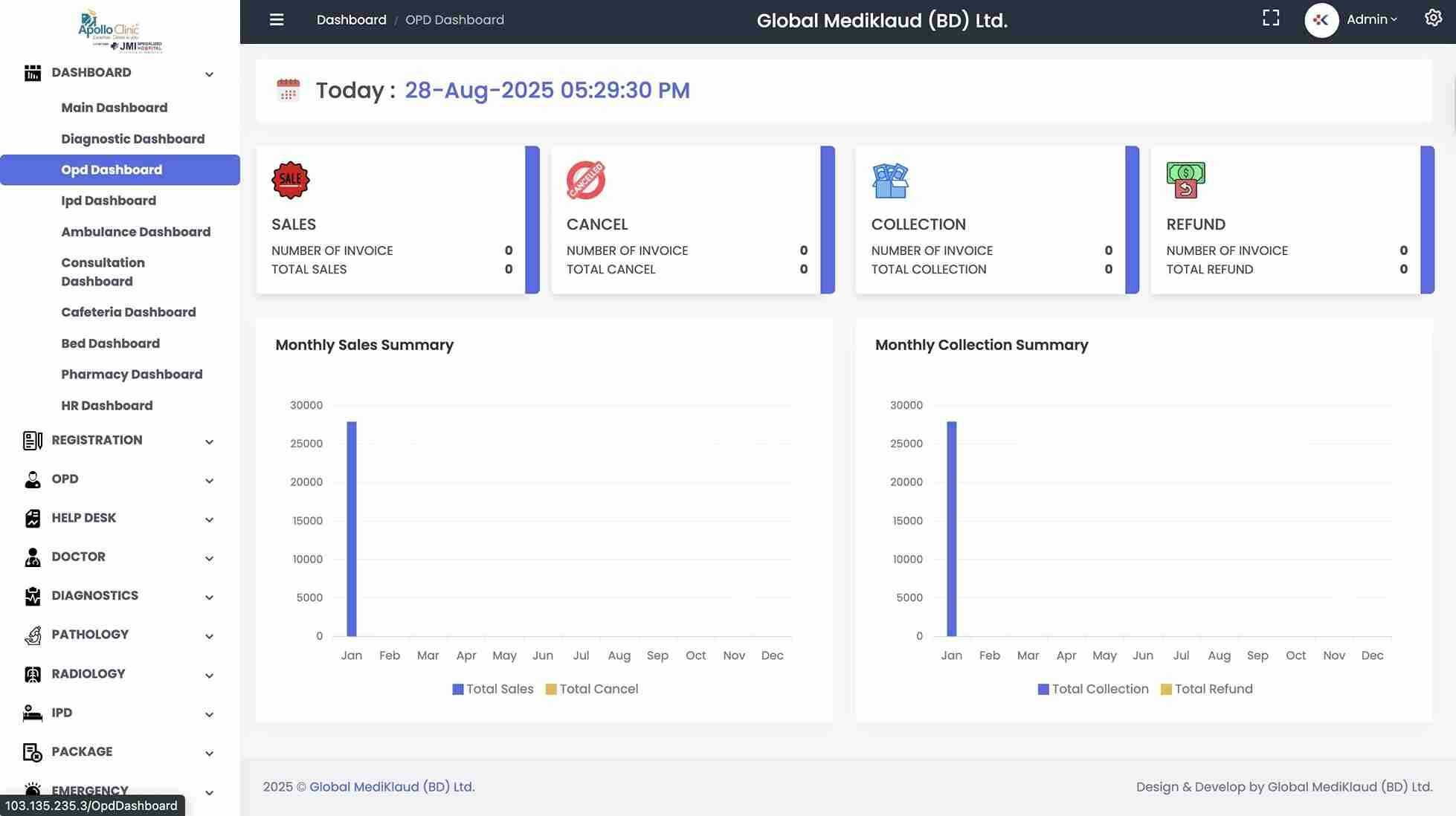Viewport: 1456px width, 816px height.
Task: Click the Cancelled stamp icon
Action: [586, 180]
